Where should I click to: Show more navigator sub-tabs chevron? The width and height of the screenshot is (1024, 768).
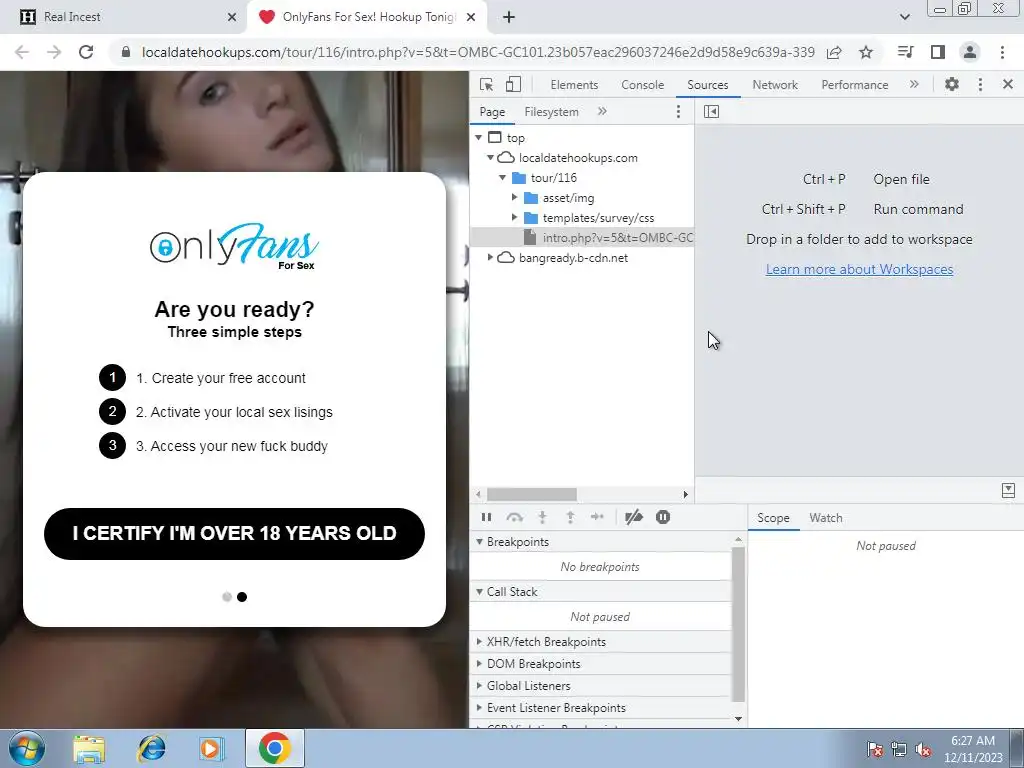[601, 112]
